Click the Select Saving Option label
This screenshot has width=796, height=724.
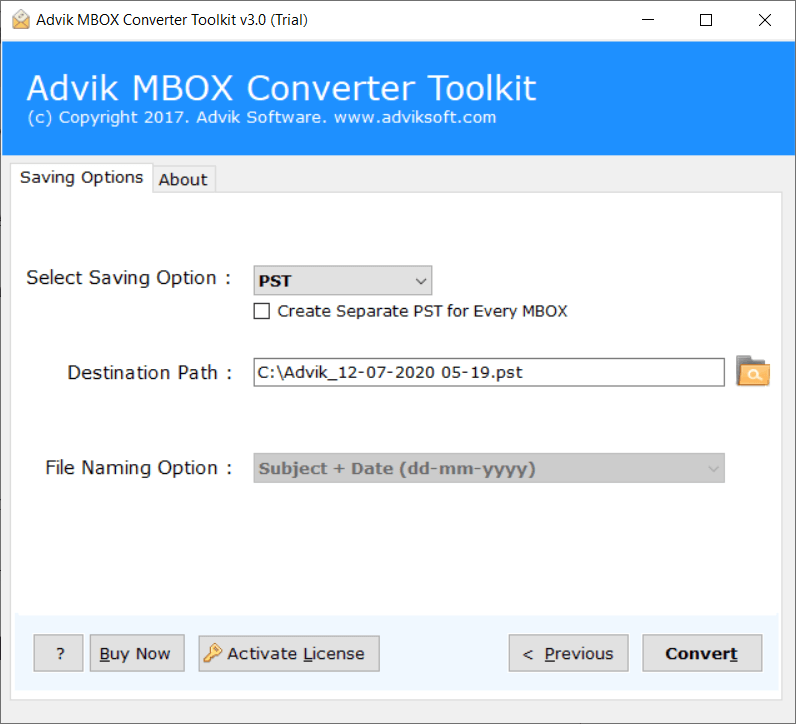pyautogui.click(x=128, y=278)
